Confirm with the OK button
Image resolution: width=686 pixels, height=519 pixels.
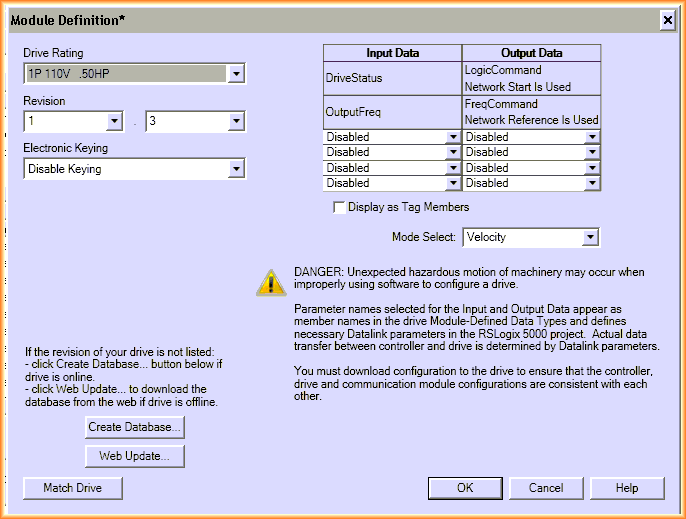point(465,488)
